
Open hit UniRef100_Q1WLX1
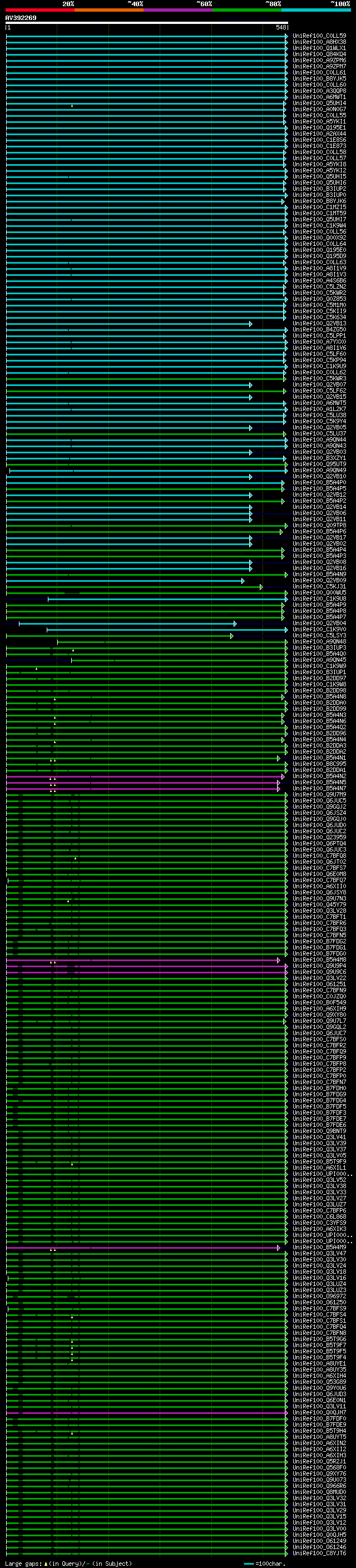pyautogui.click(x=319, y=48)
